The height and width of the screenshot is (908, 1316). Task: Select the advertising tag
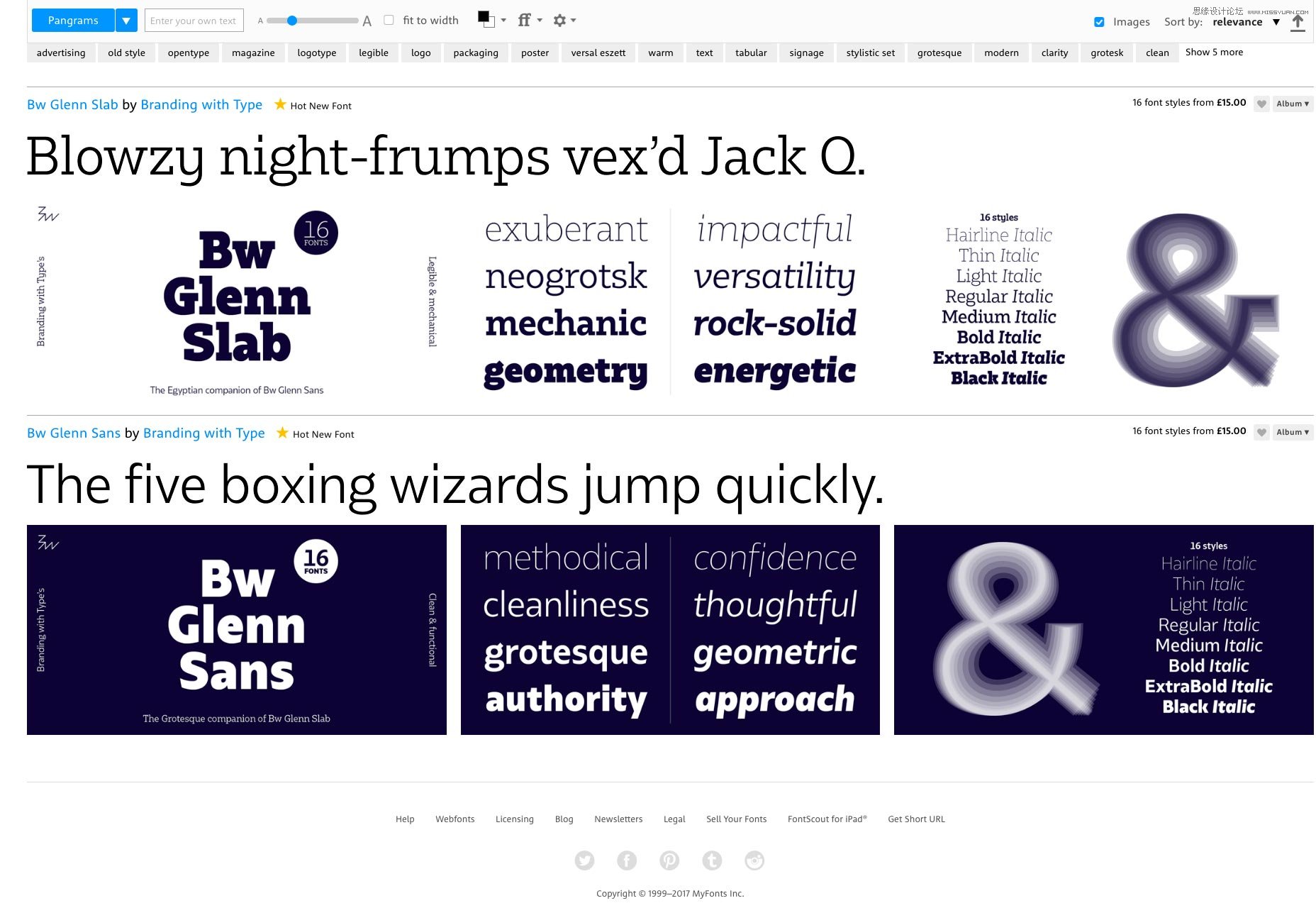[61, 52]
